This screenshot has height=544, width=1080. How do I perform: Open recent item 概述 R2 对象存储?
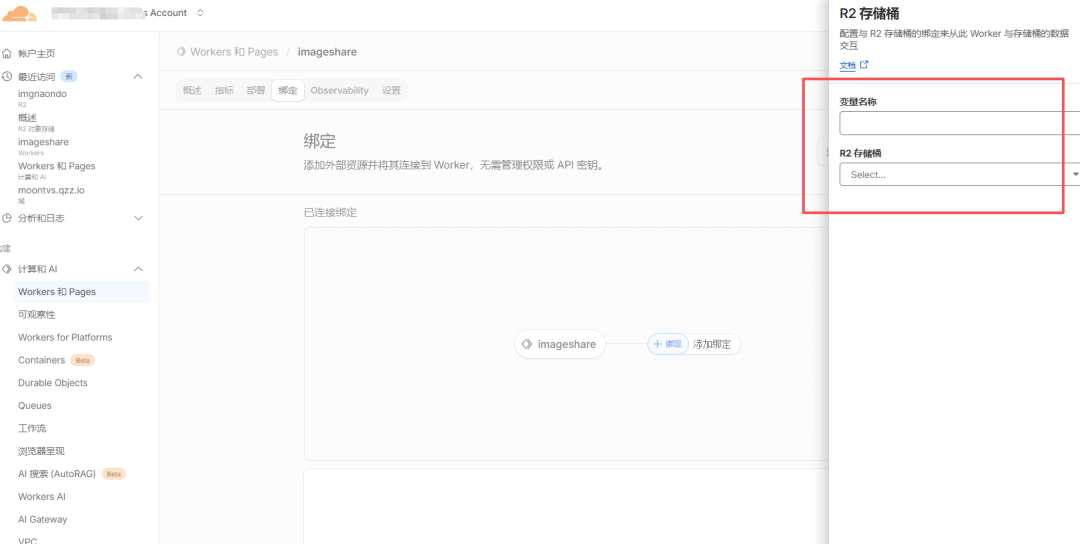[36, 122]
